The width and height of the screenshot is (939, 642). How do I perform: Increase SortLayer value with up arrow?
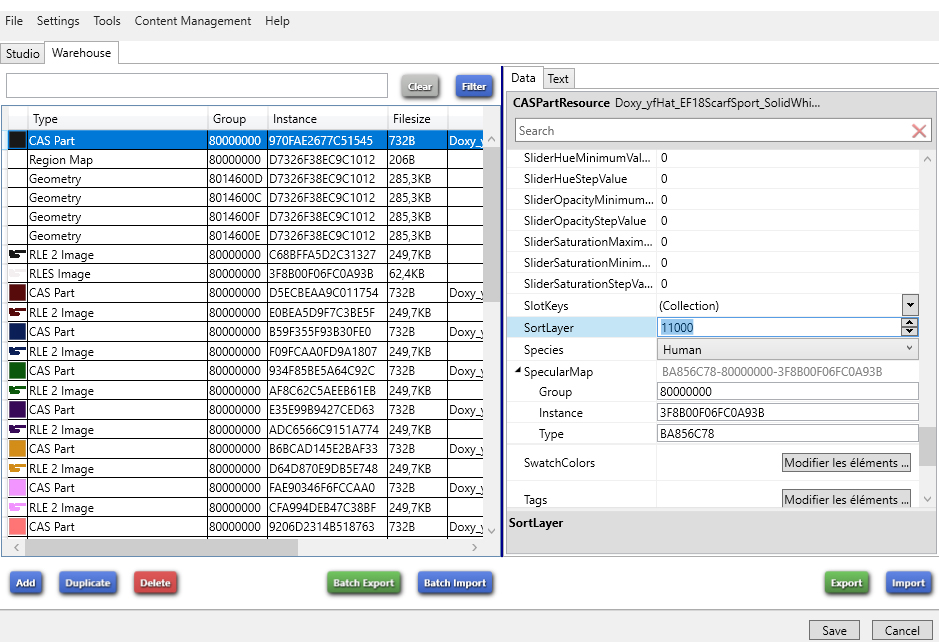[910, 322]
